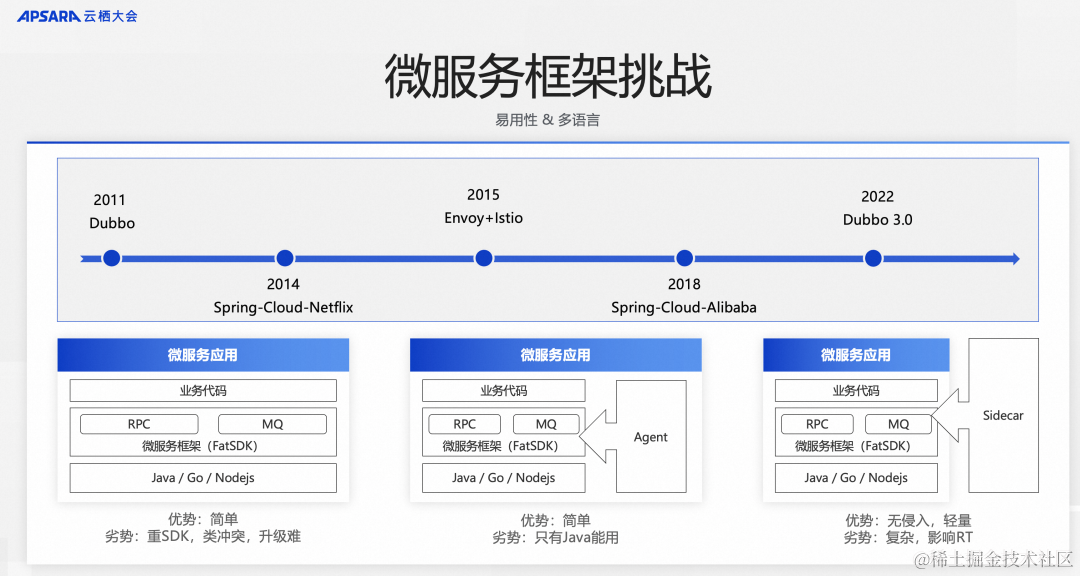Select the year label 2014
This screenshot has width=1080, height=576.
click(283, 284)
